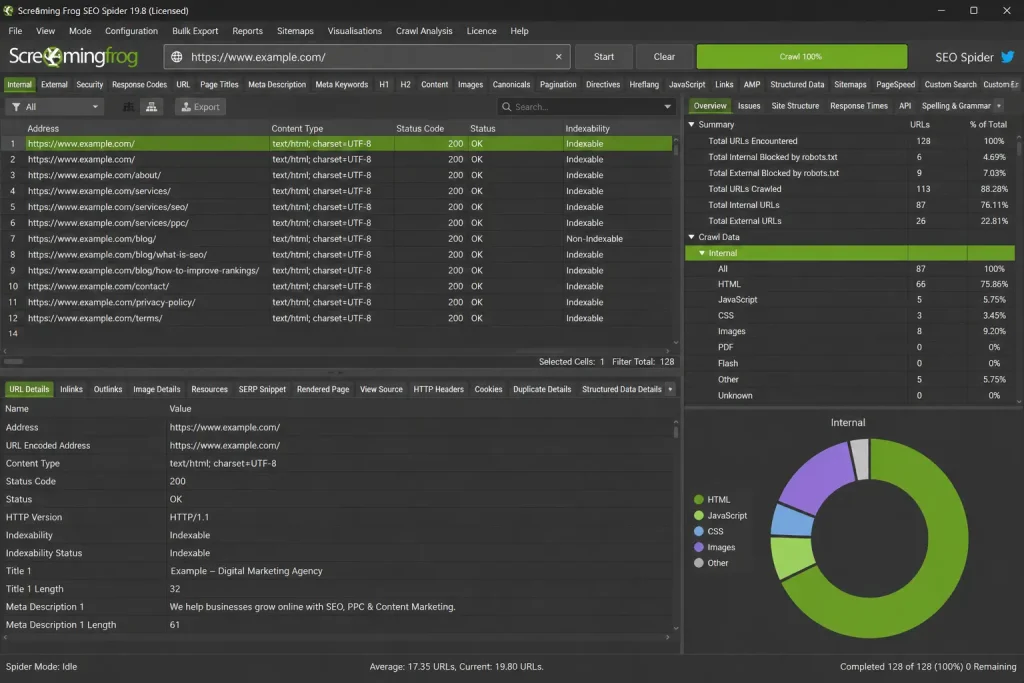The width and height of the screenshot is (1024, 683).
Task: Click the Meta Description 1 value
Action: (x=312, y=607)
